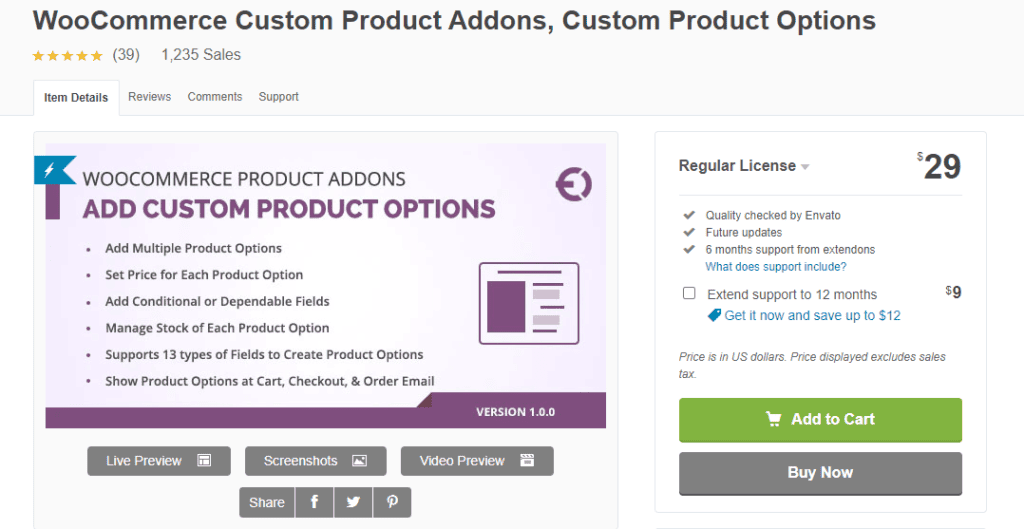This screenshot has width=1024, height=529.
Task: Switch to the Reviews tab
Action: point(149,97)
